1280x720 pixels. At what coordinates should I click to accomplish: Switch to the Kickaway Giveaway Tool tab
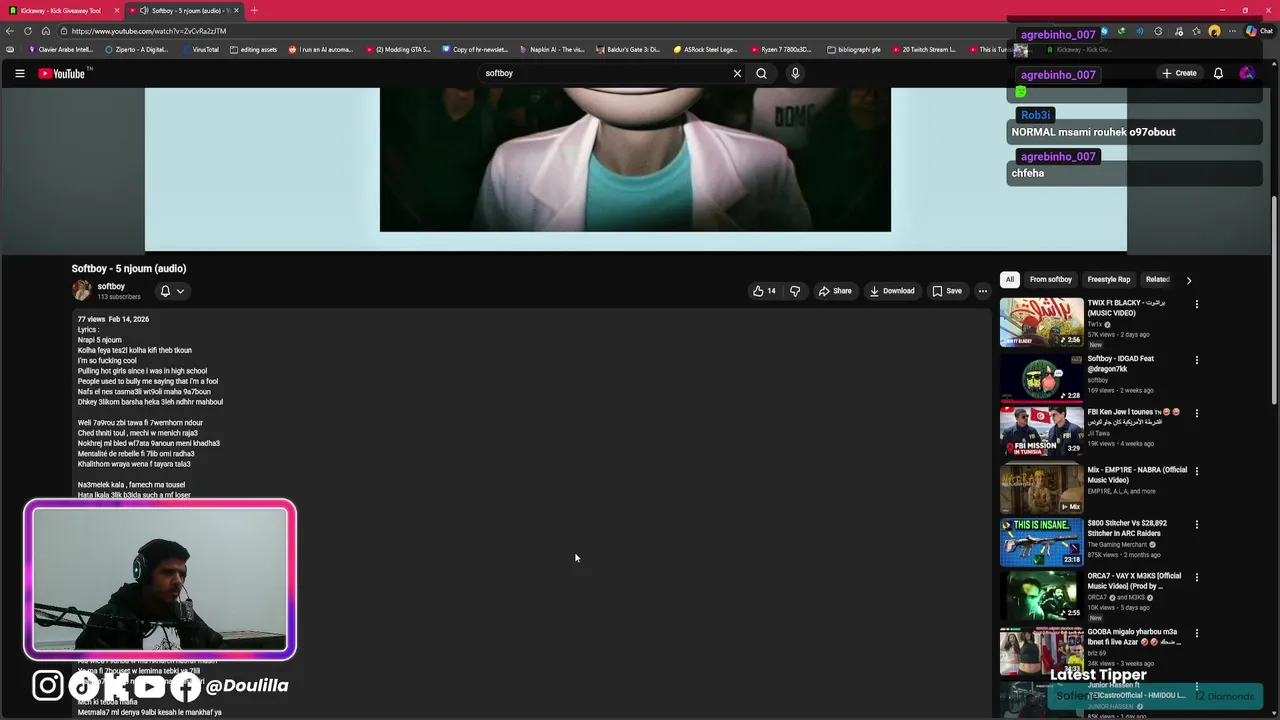[x=60, y=10]
